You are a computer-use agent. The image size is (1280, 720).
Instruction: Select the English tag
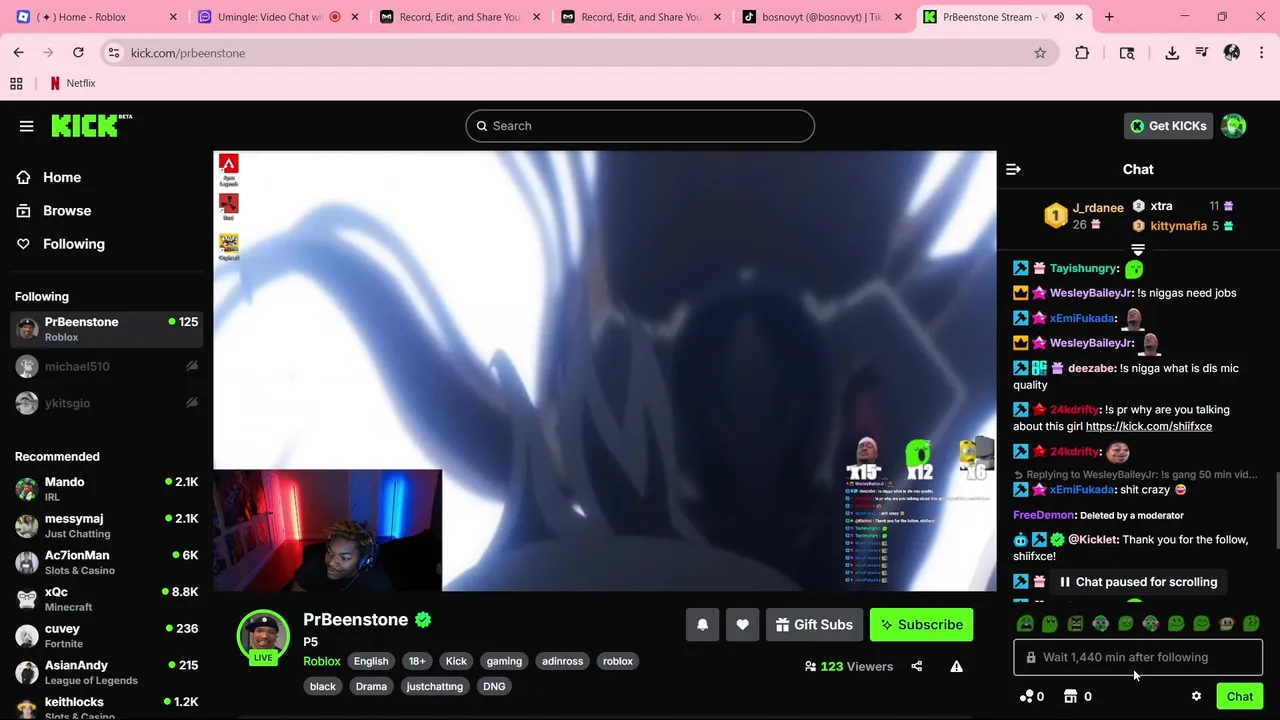point(371,661)
